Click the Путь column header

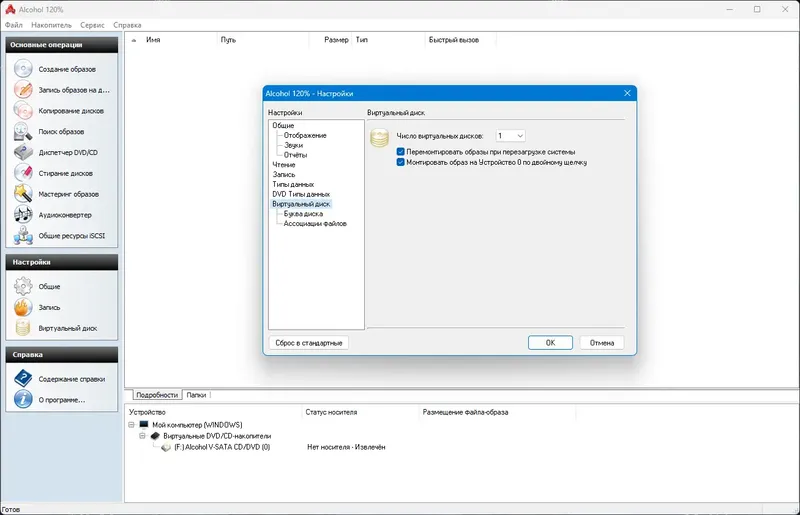[x=263, y=40]
